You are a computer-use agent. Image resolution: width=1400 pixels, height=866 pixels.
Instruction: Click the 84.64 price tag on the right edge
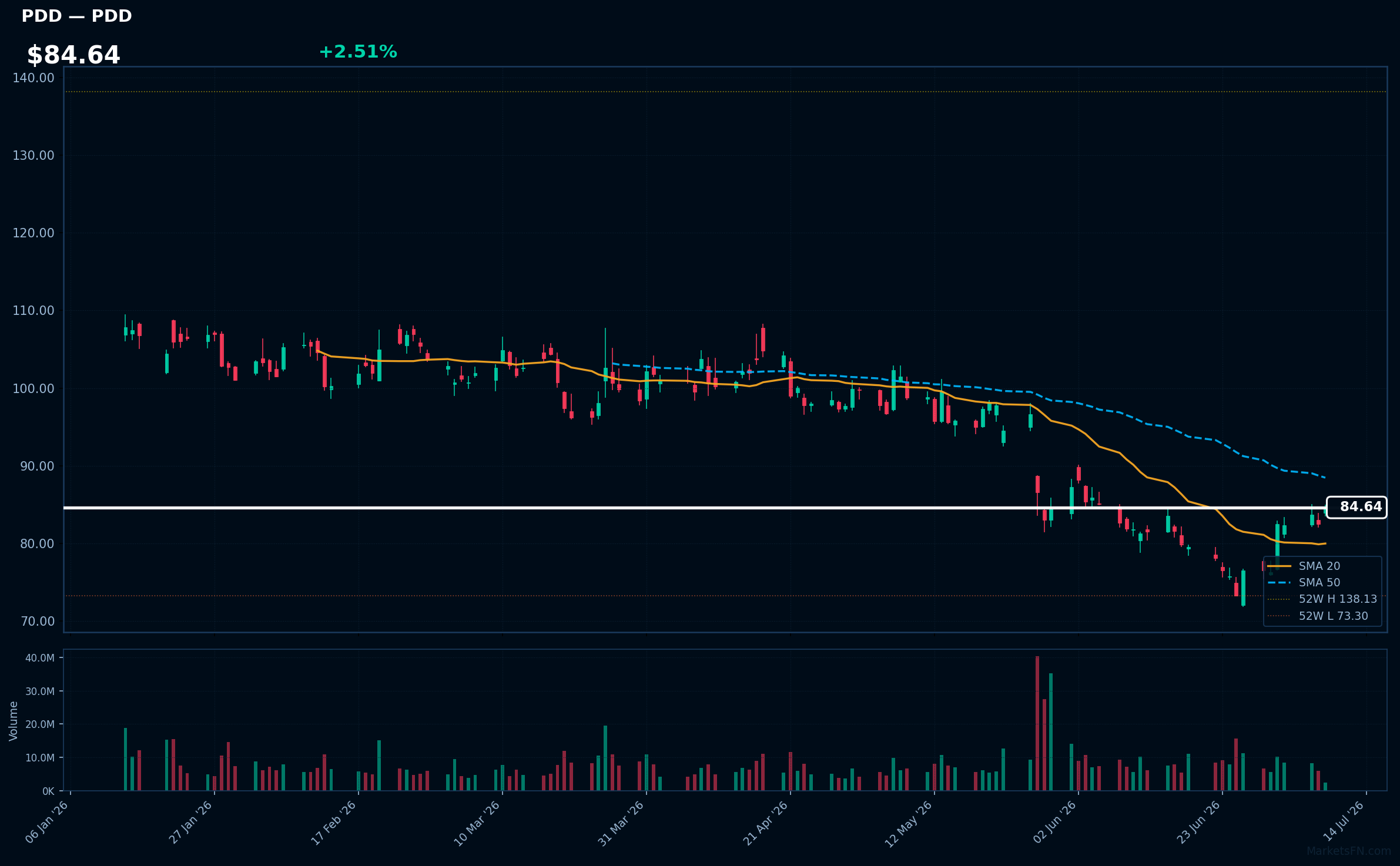pos(1357,507)
